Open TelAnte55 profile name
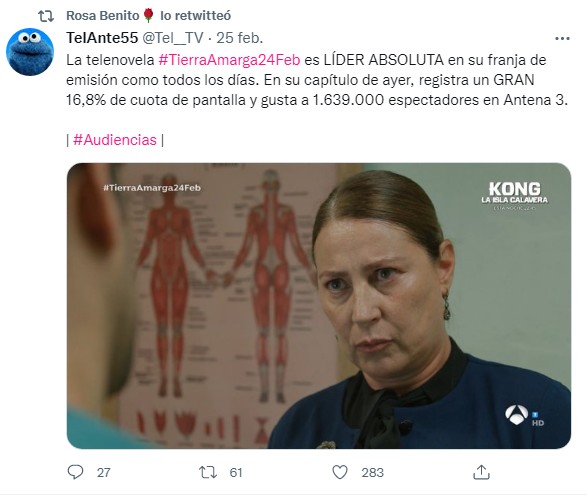This screenshot has height=499, width=587. (x=102, y=38)
